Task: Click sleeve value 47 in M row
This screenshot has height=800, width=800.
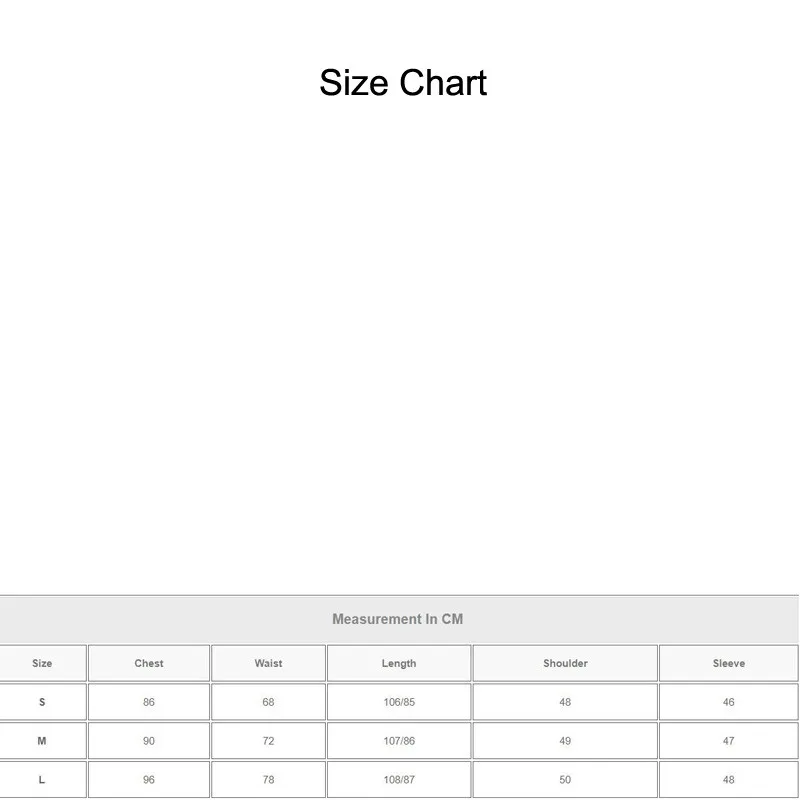Action: 728,741
